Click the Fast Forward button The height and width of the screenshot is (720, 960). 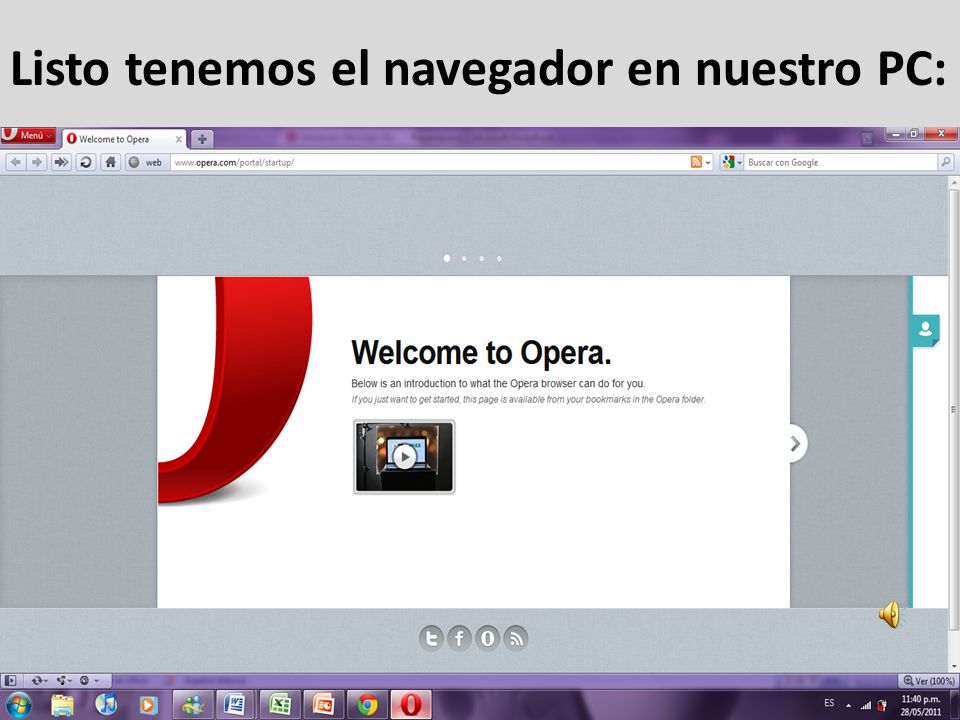[61, 162]
